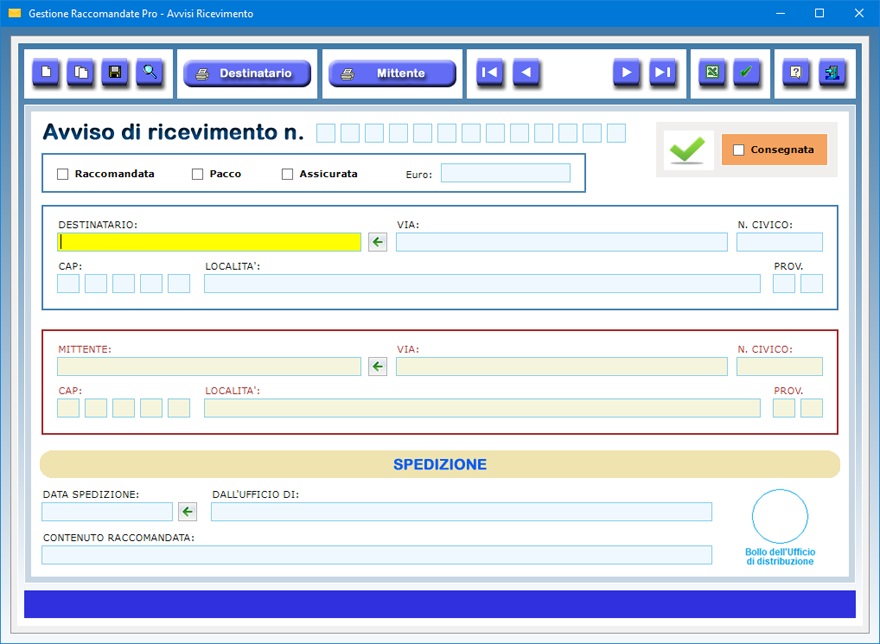
Task: Click the large green checkmark image
Action: tap(688, 150)
